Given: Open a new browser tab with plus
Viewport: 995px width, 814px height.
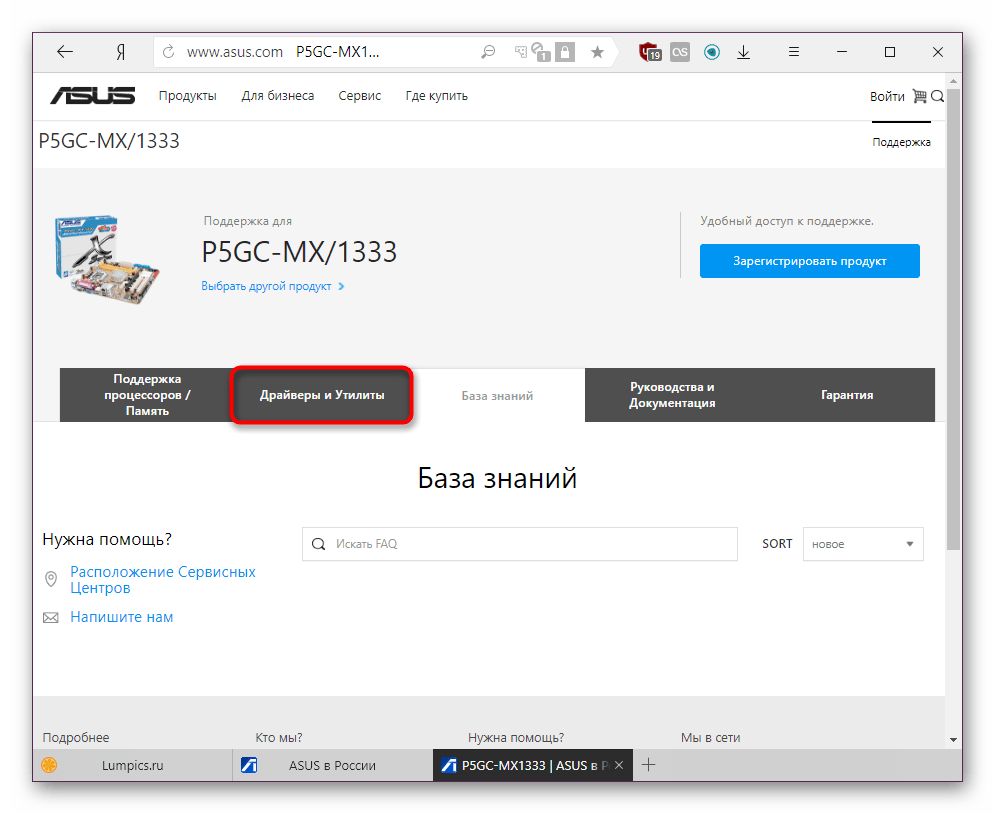Looking at the screenshot, I should 648,765.
